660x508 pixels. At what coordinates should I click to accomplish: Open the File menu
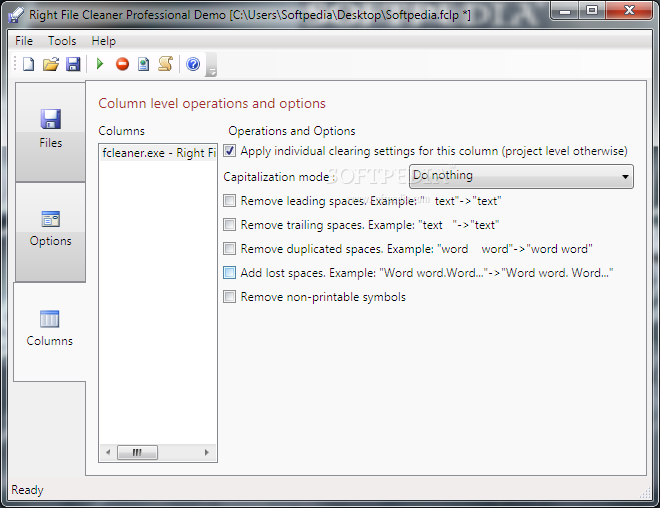24,41
